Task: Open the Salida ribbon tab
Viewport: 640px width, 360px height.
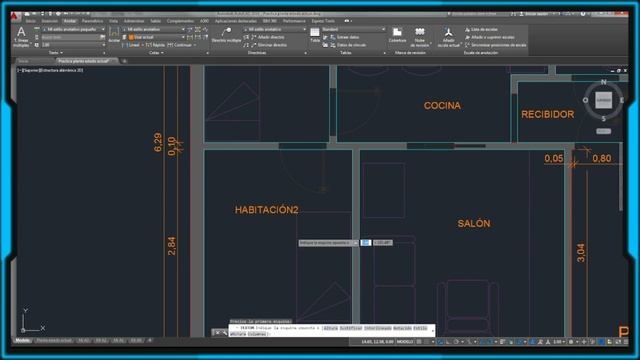Action: coord(156,21)
